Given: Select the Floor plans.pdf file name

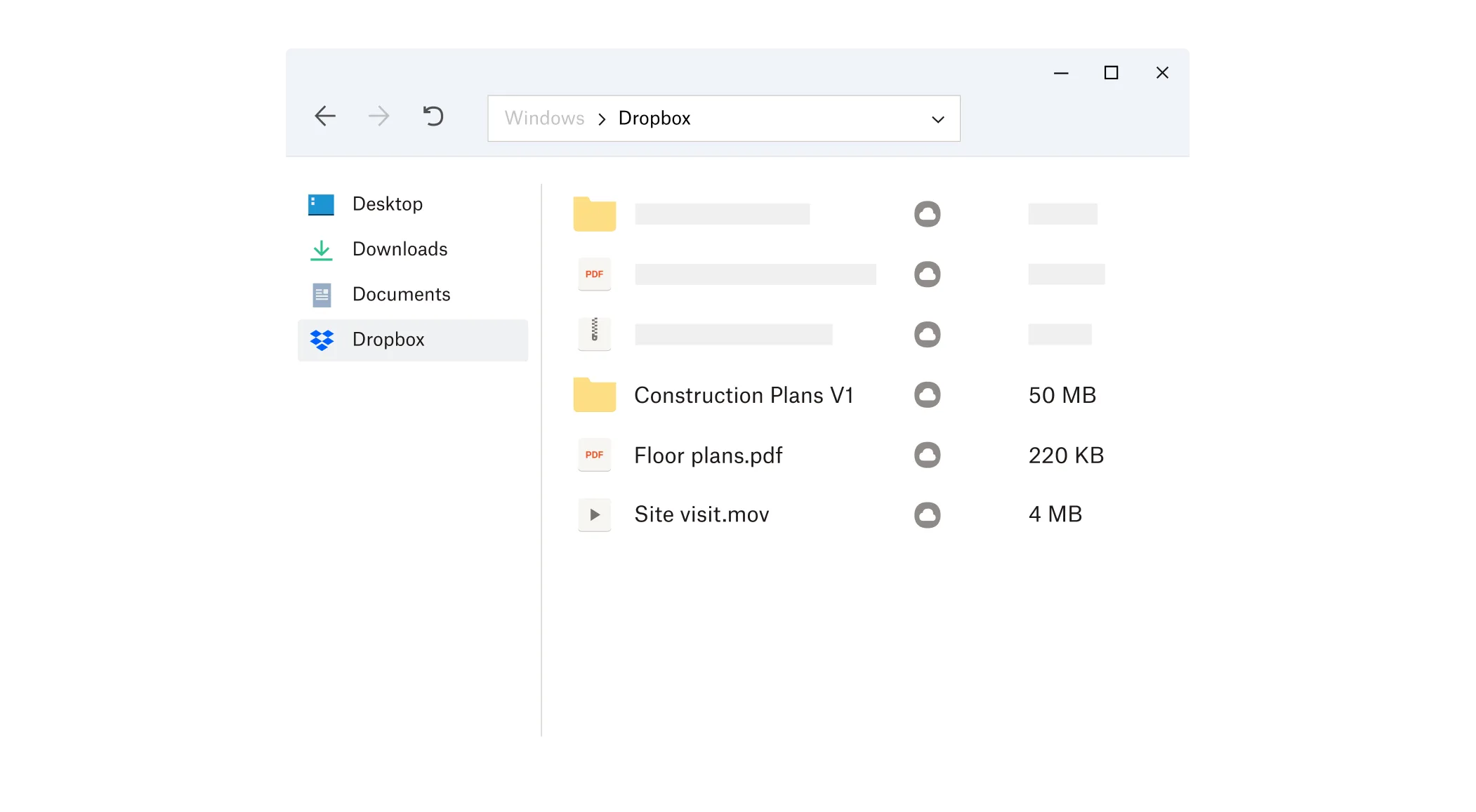Looking at the screenshot, I should [x=708, y=455].
